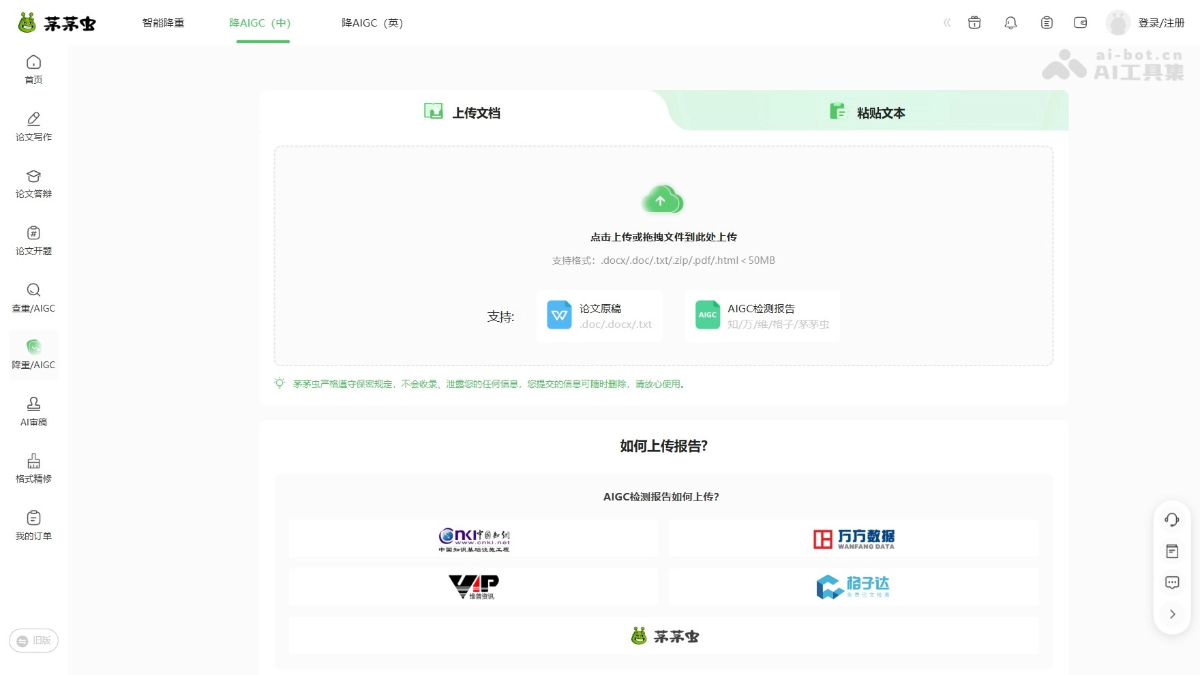Open the 首页 sidebar icon

coord(33,70)
